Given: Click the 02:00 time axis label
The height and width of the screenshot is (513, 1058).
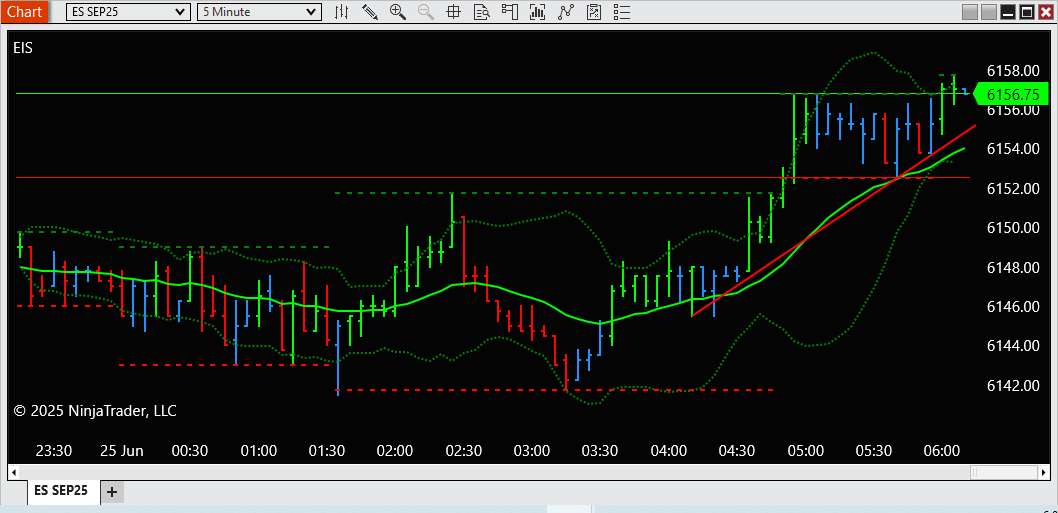Looking at the screenshot, I should [395, 450].
